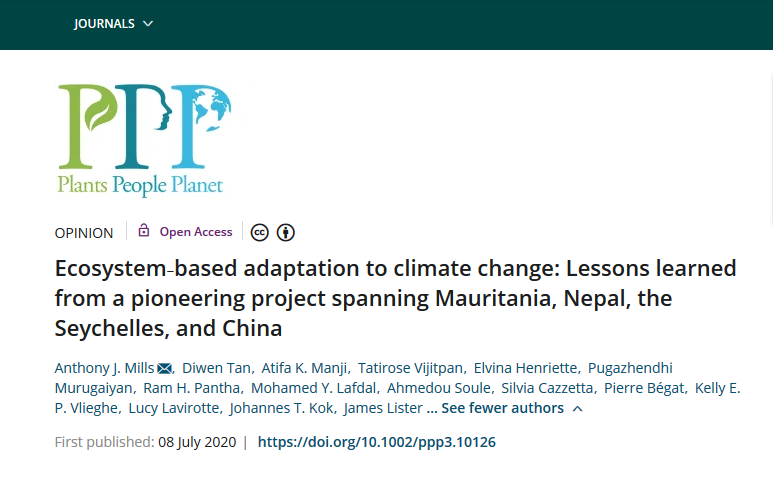Click the up chevron after See fewer authors
Viewport: 773px width, 480px height.
click(x=578, y=409)
